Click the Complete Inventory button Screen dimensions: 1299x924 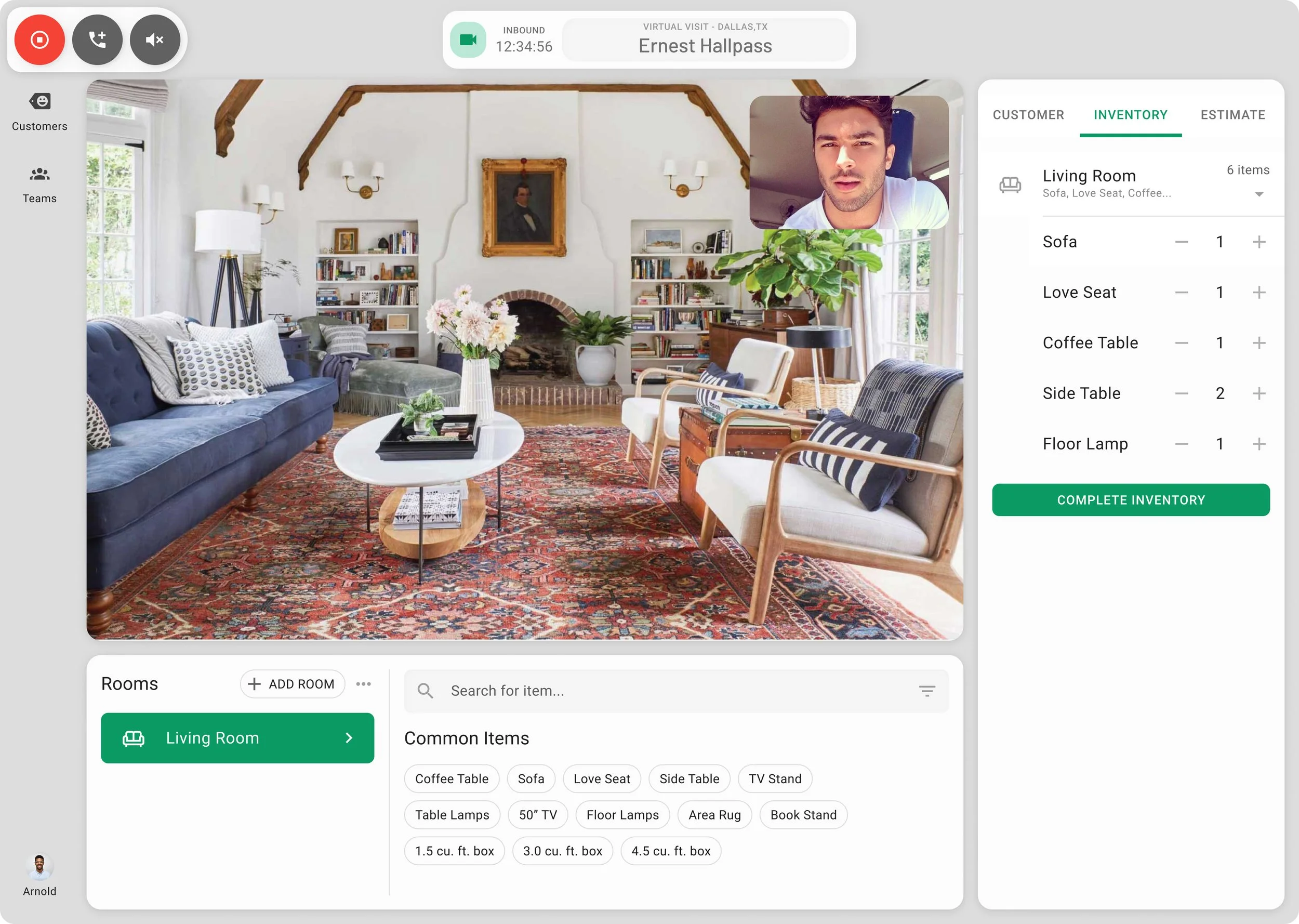point(1130,499)
